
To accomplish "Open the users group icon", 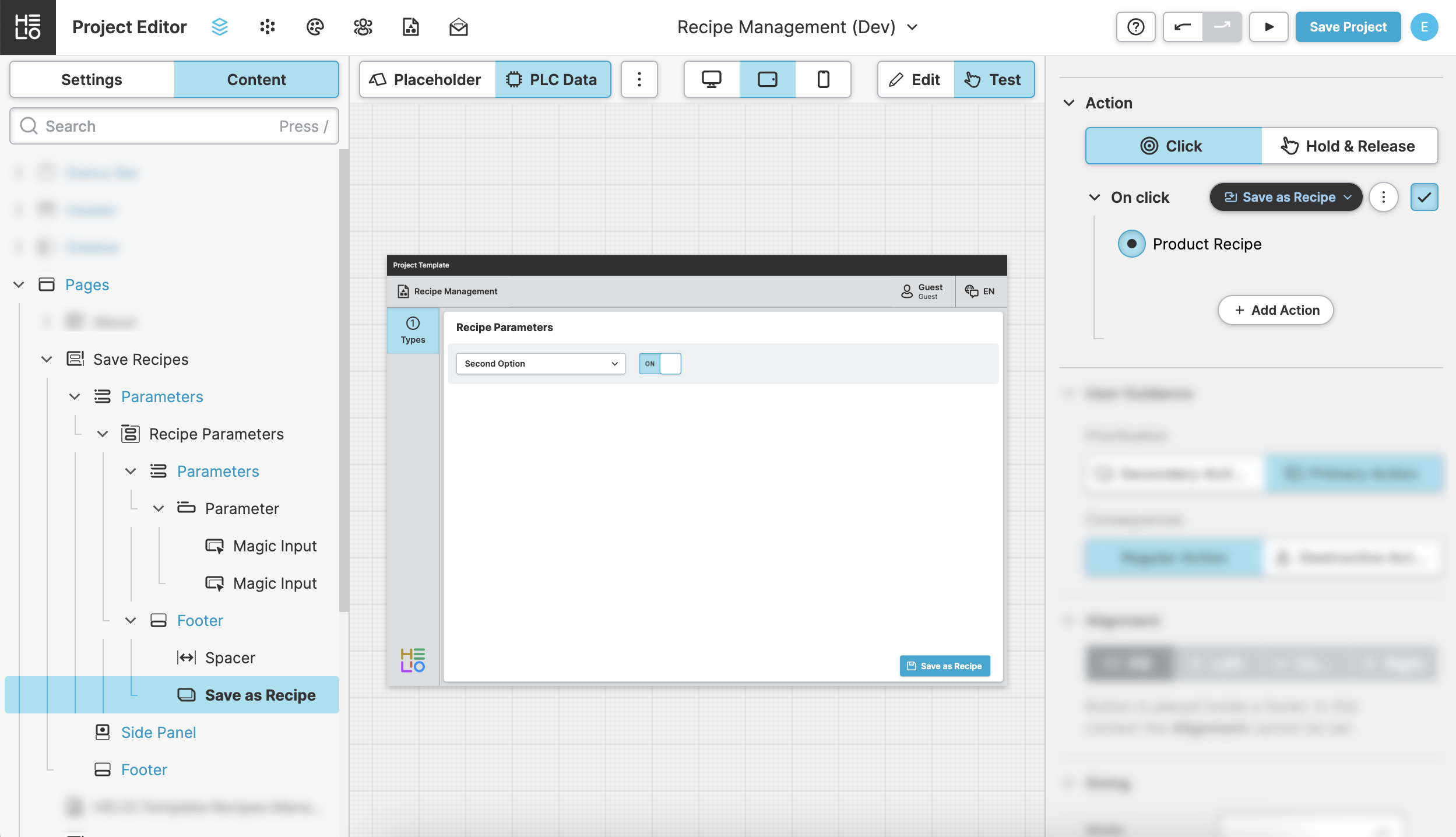I will 363,27.
